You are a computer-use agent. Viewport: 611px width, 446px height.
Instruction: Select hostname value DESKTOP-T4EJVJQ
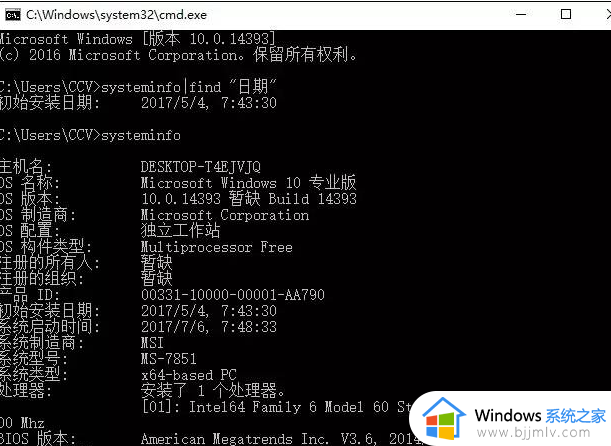point(200,167)
